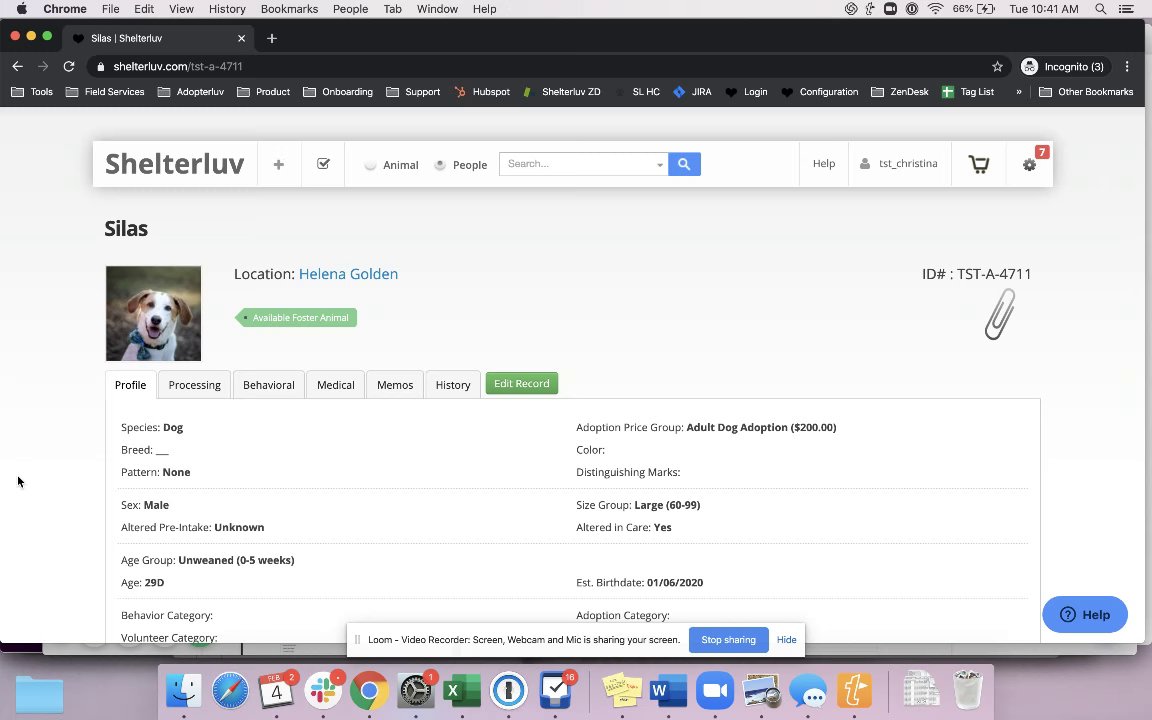Screen dimensions: 1152x720
Task: Click the Incognito (3) profile indicator
Action: pos(1063,66)
